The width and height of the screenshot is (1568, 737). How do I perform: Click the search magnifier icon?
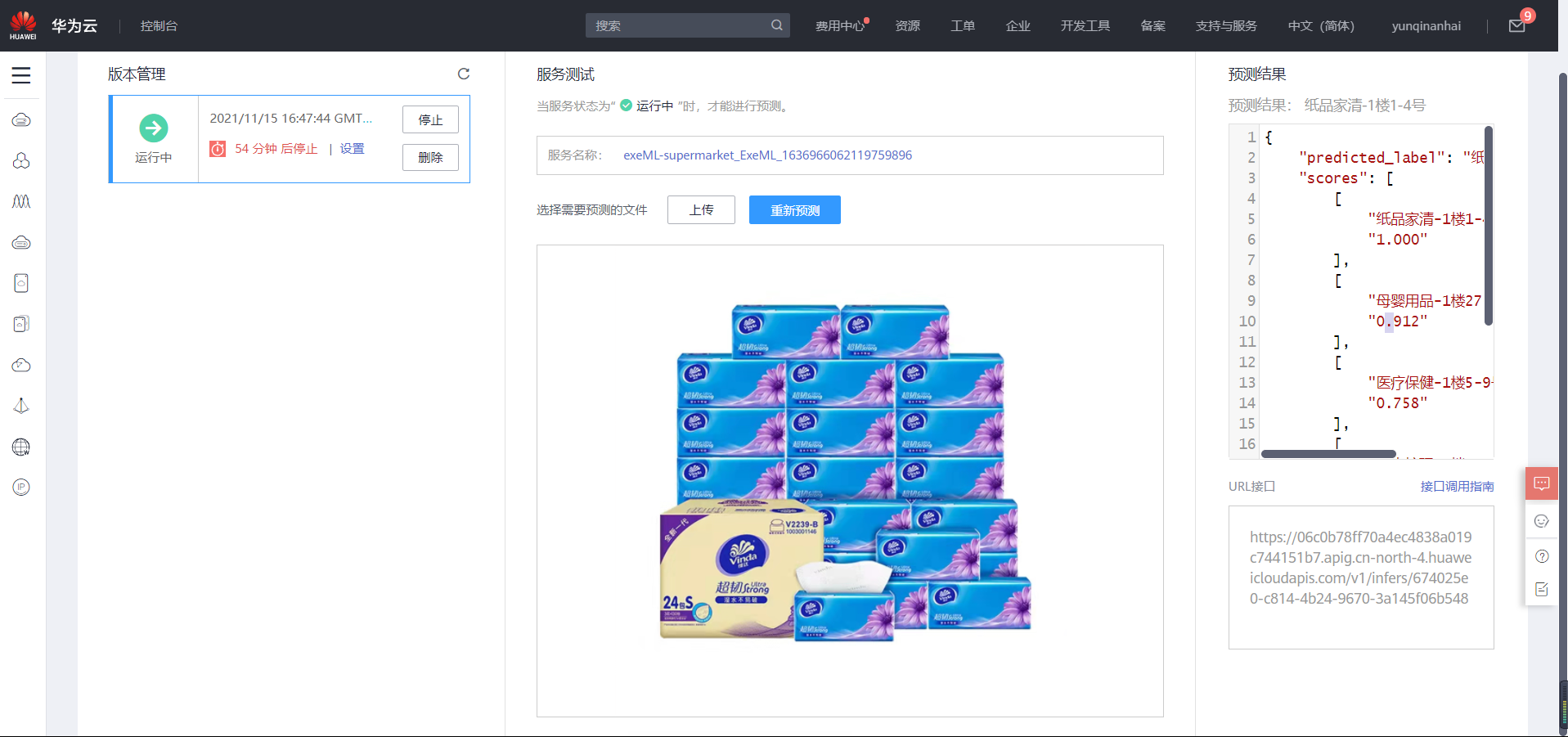[x=776, y=25]
